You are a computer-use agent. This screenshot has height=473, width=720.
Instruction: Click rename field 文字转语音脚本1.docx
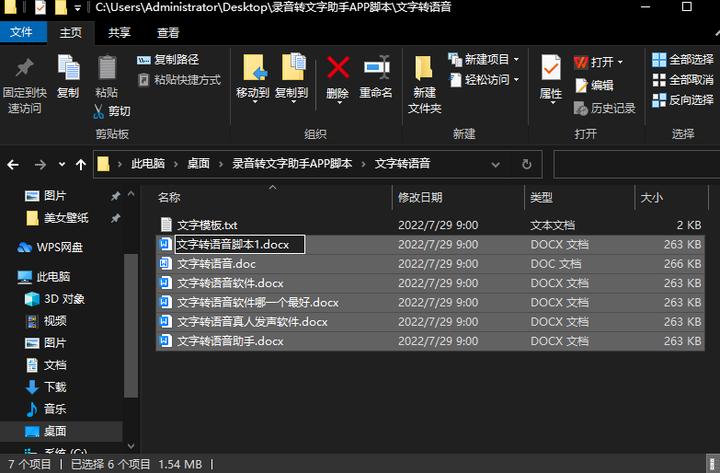[240, 244]
